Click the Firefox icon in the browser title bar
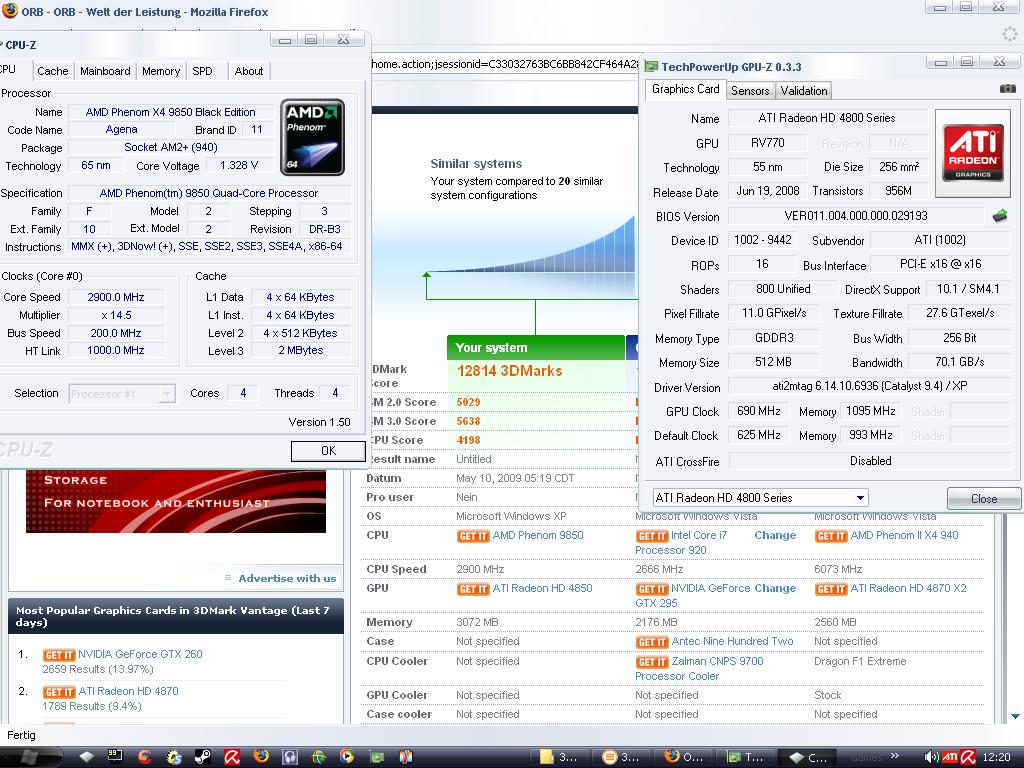1024x768 pixels. click(9, 11)
